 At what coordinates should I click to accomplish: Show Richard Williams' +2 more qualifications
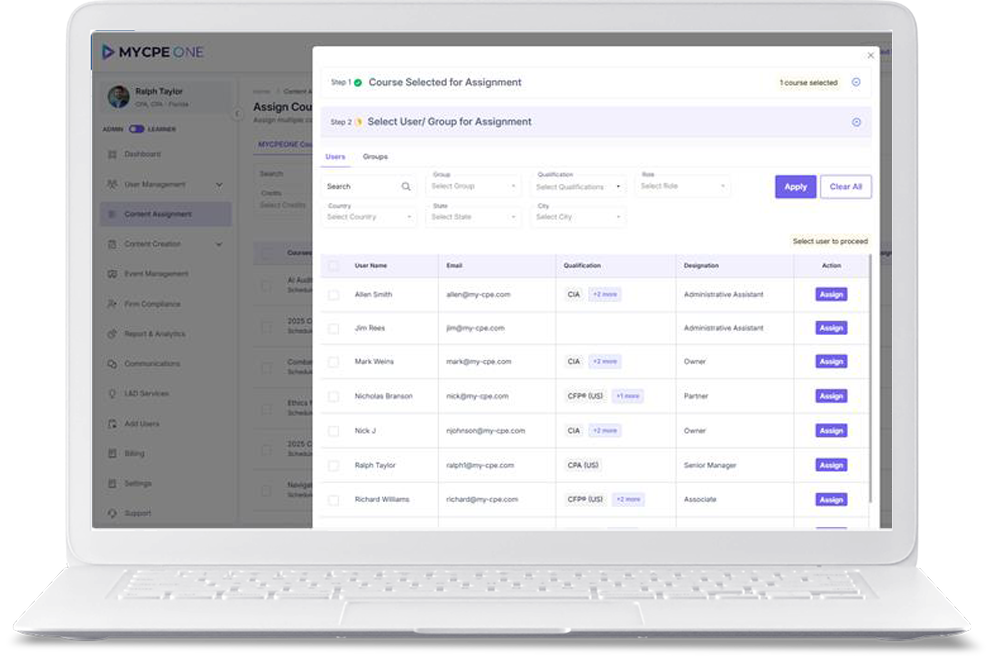pos(628,500)
